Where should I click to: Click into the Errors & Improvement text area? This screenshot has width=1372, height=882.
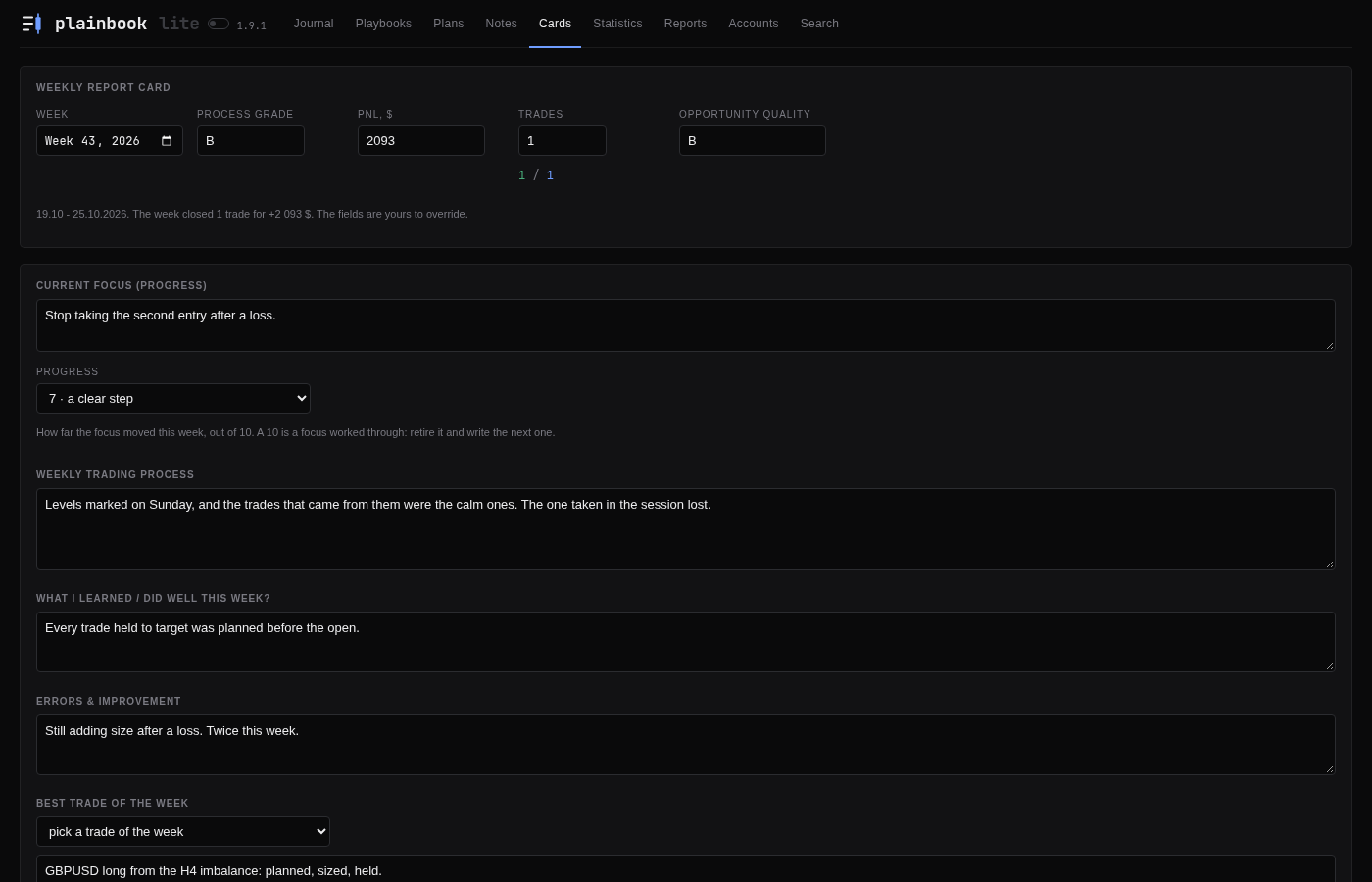pyautogui.click(x=686, y=745)
